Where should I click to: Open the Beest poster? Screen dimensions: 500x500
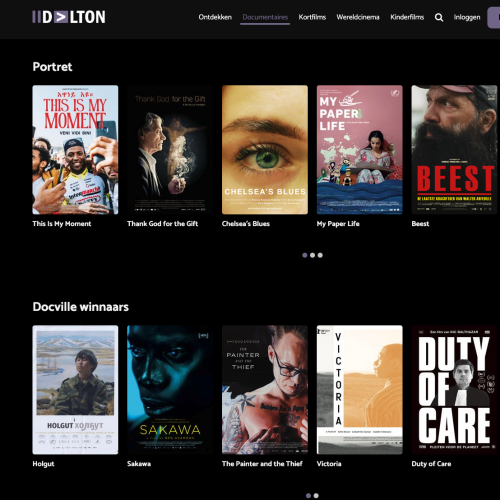point(454,150)
